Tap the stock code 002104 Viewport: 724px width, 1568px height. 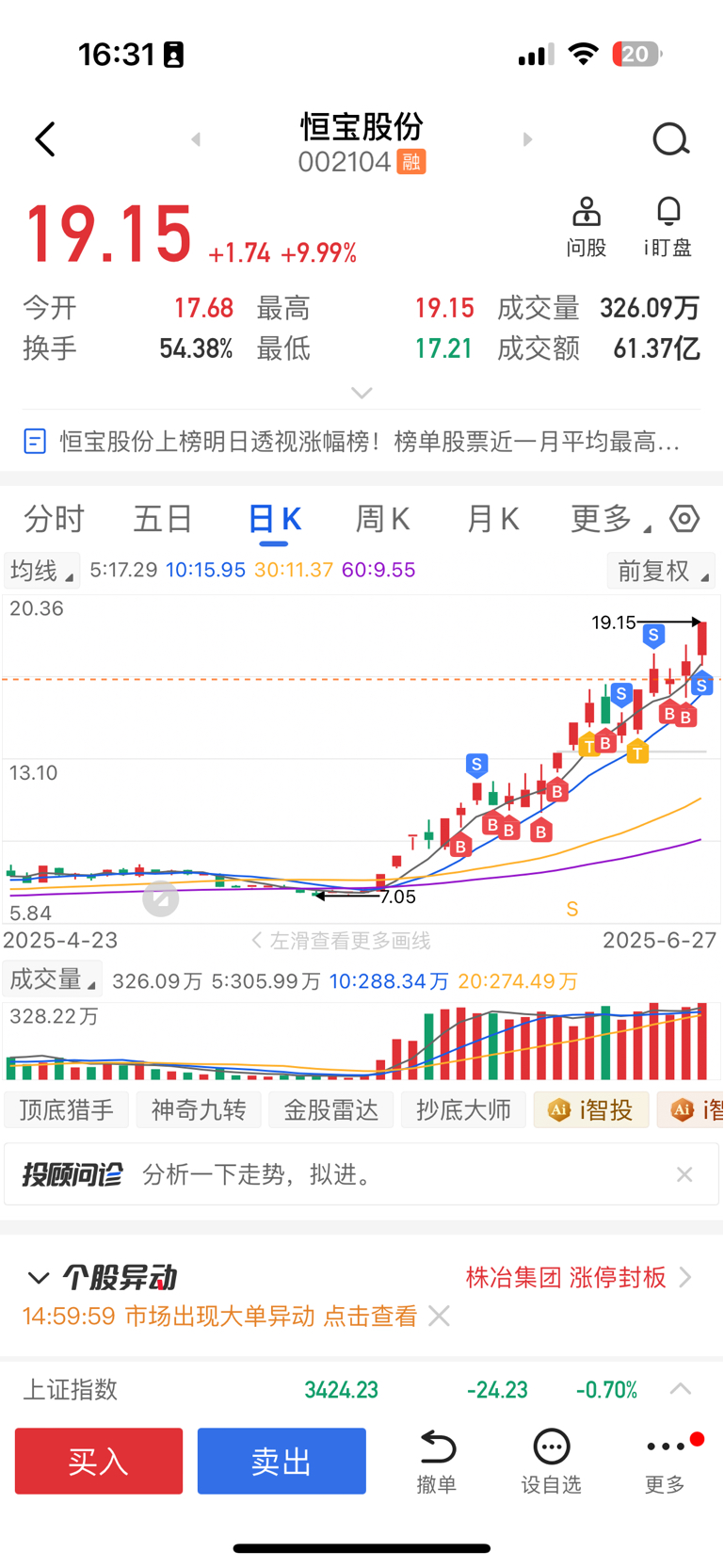tap(344, 162)
